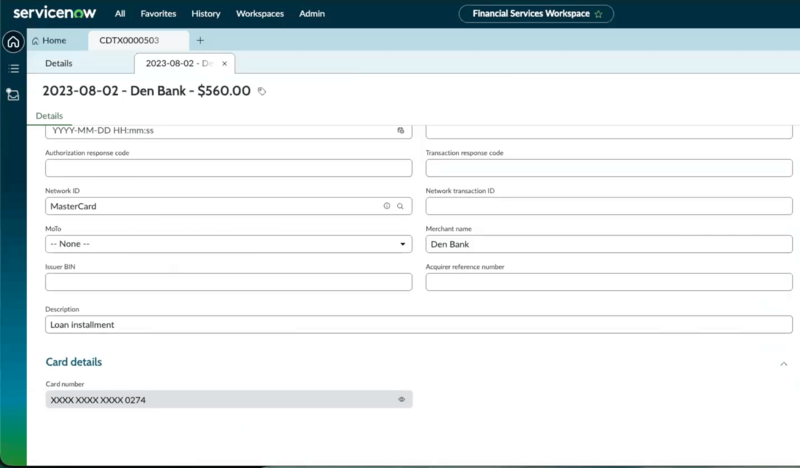Click the Merchant name field
Viewport: 800px width, 468px height.
click(609, 244)
